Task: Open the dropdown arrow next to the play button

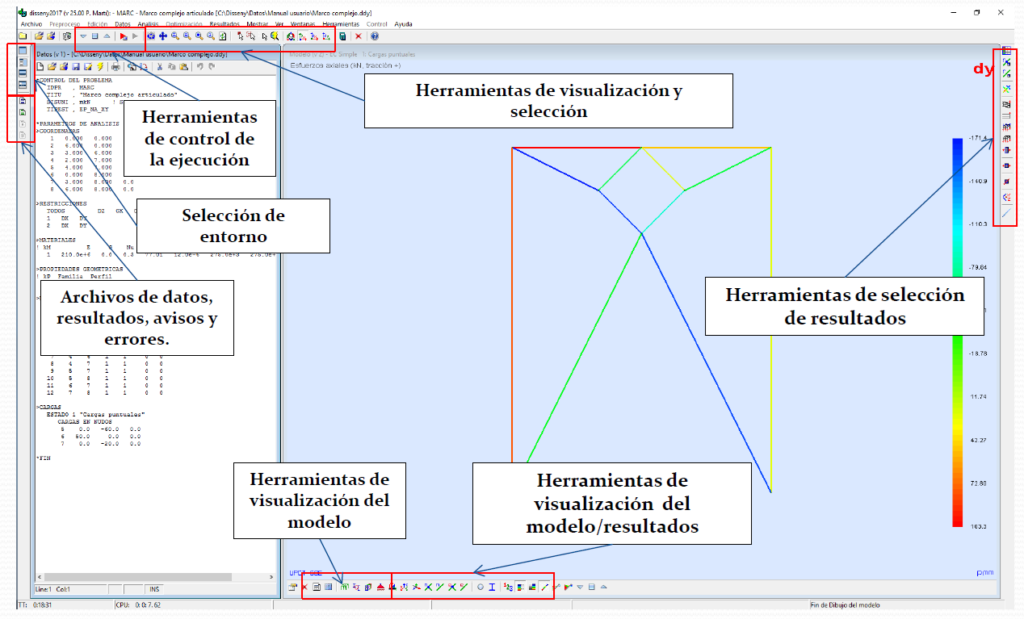Action: 83,36
